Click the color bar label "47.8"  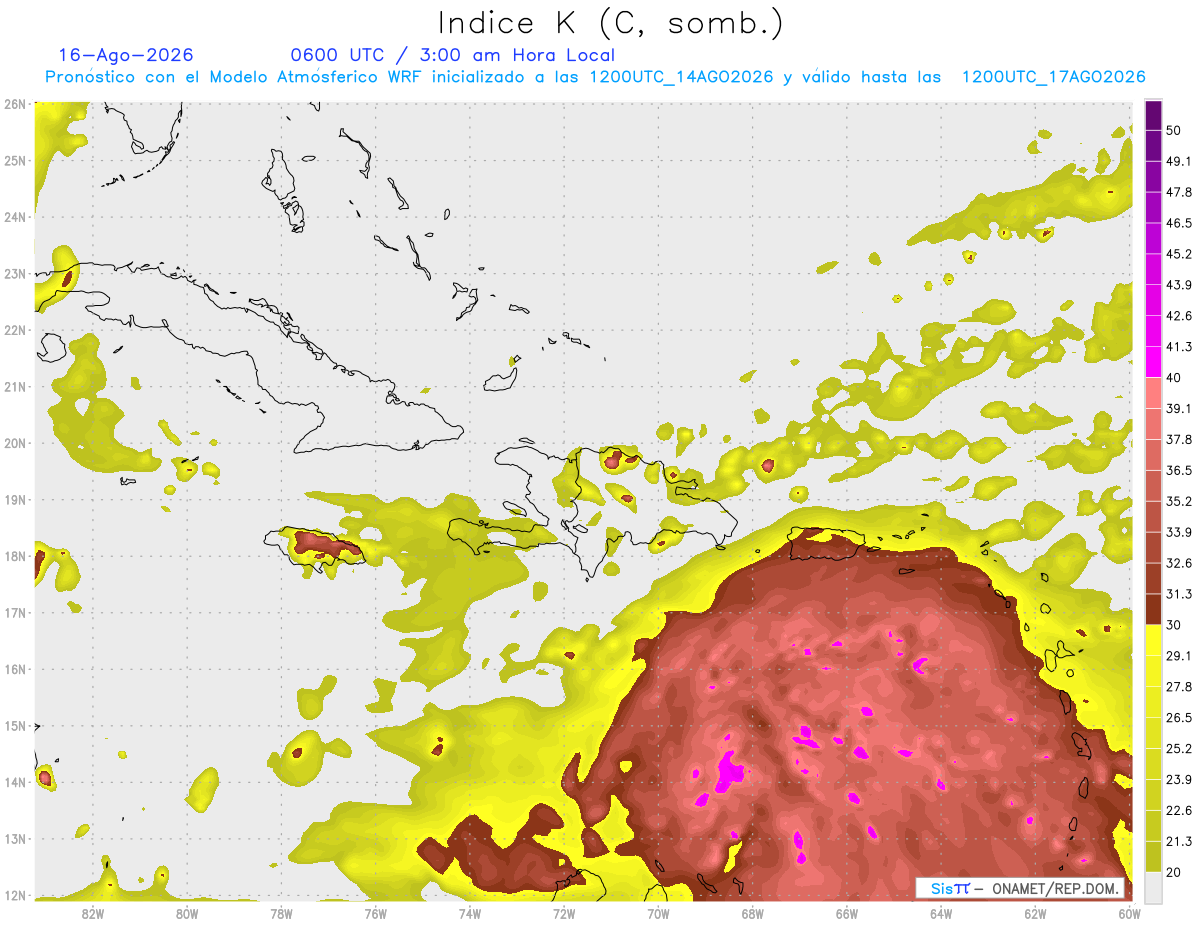pyautogui.click(x=1179, y=192)
